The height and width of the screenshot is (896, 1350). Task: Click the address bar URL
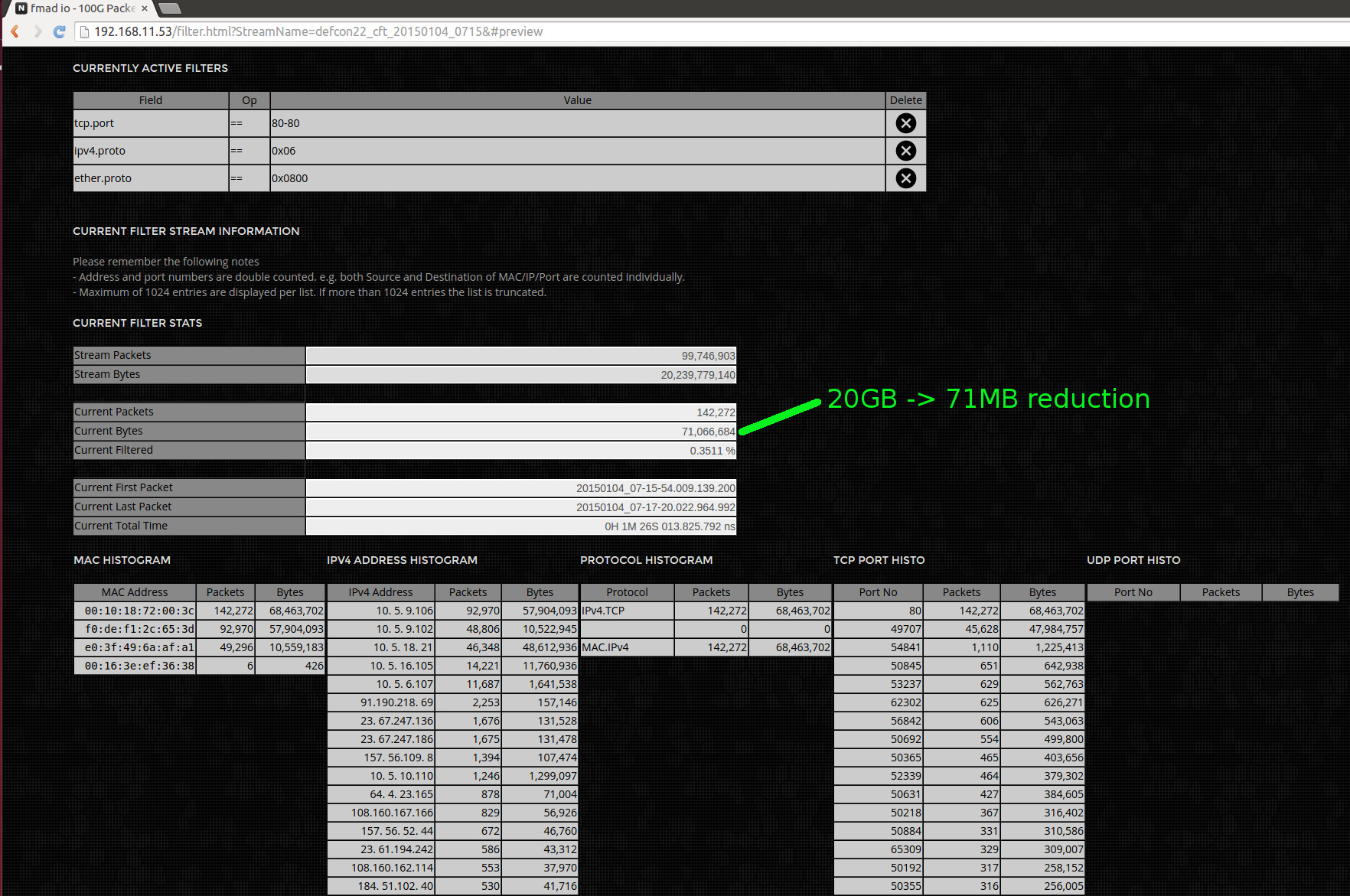(318, 31)
